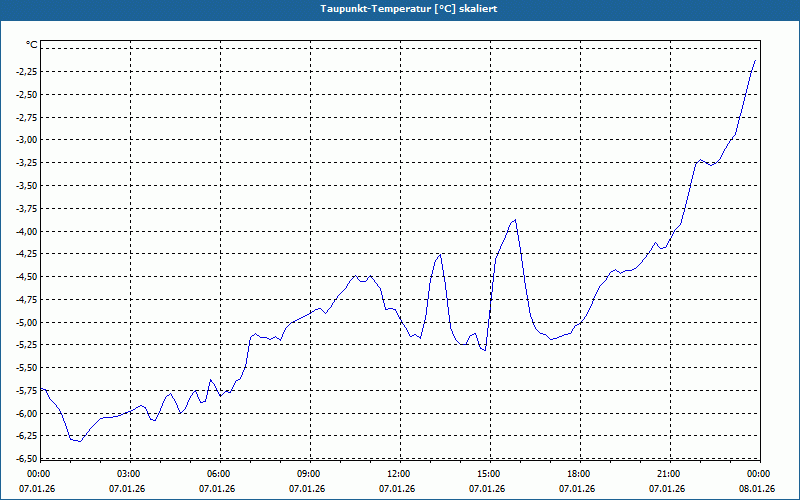Click the chart title Taupunkt-Temperatur [°C] skaliert
The width and height of the screenshot is (800, 500).
coord(409,9)
